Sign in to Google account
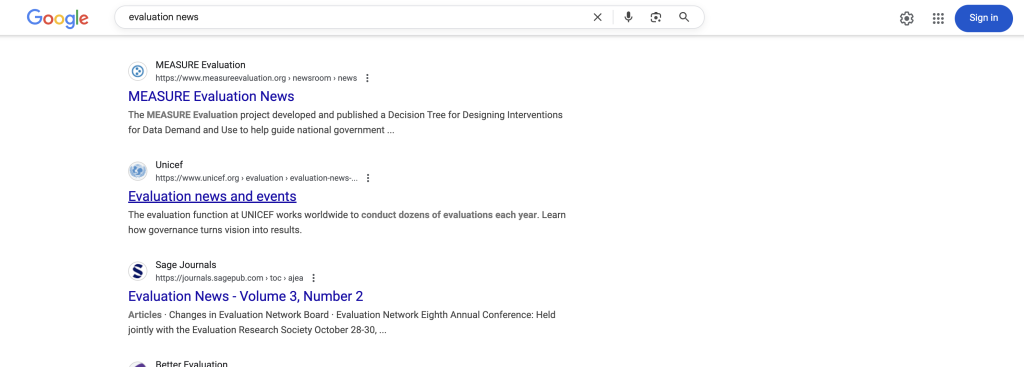Screen dimensions: 1024x367 coord(984,18)
